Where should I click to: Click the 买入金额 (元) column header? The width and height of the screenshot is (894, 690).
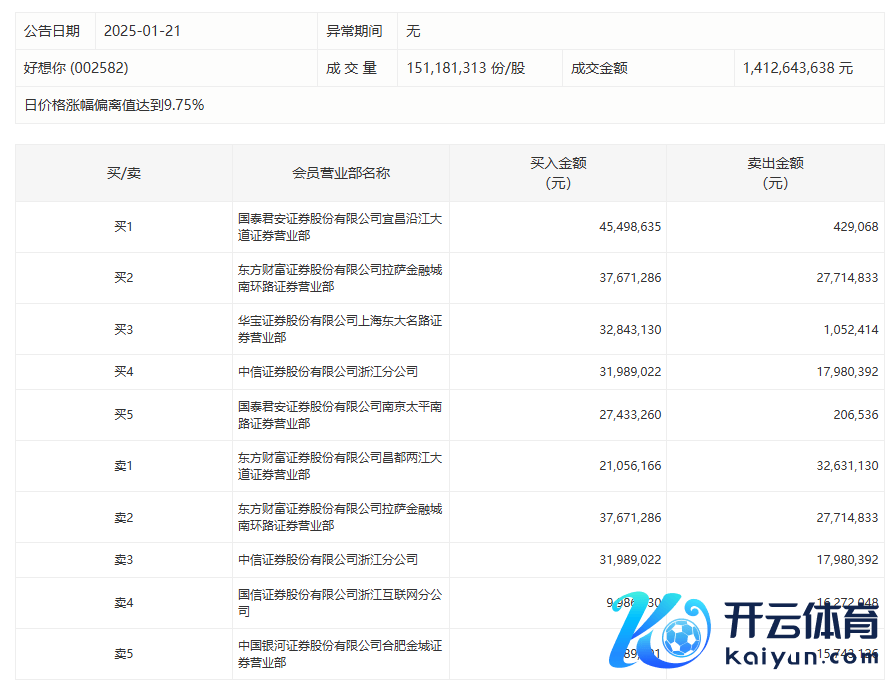click(558, 173)
